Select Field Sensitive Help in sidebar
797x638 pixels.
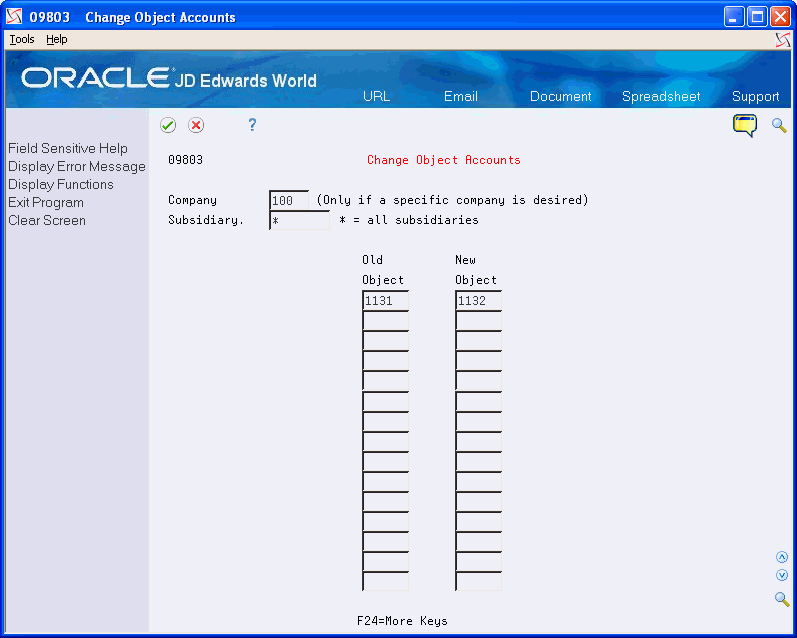(68, 148)
